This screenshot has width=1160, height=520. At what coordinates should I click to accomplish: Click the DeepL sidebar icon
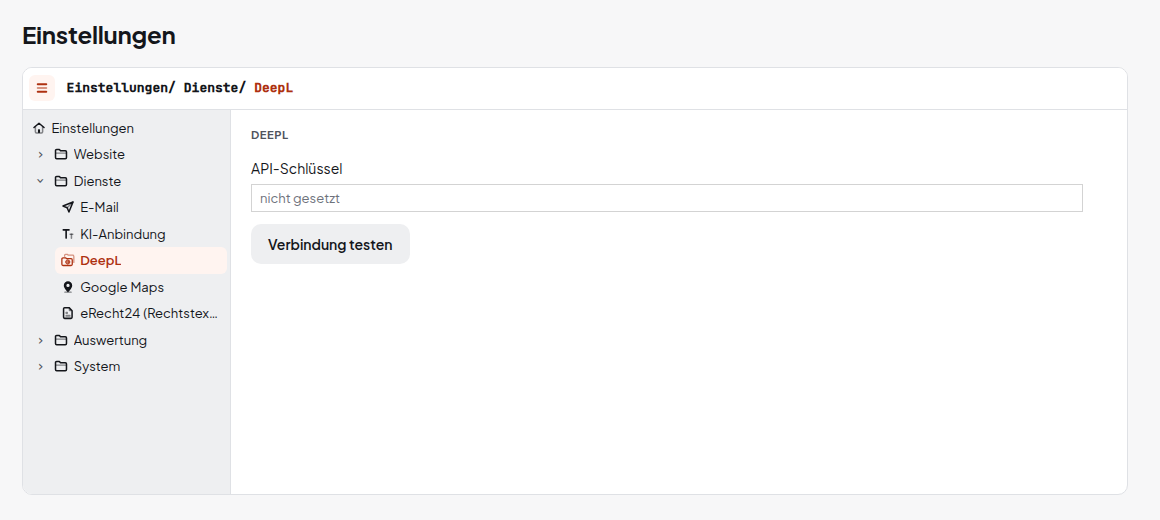[x=68, y=260]
